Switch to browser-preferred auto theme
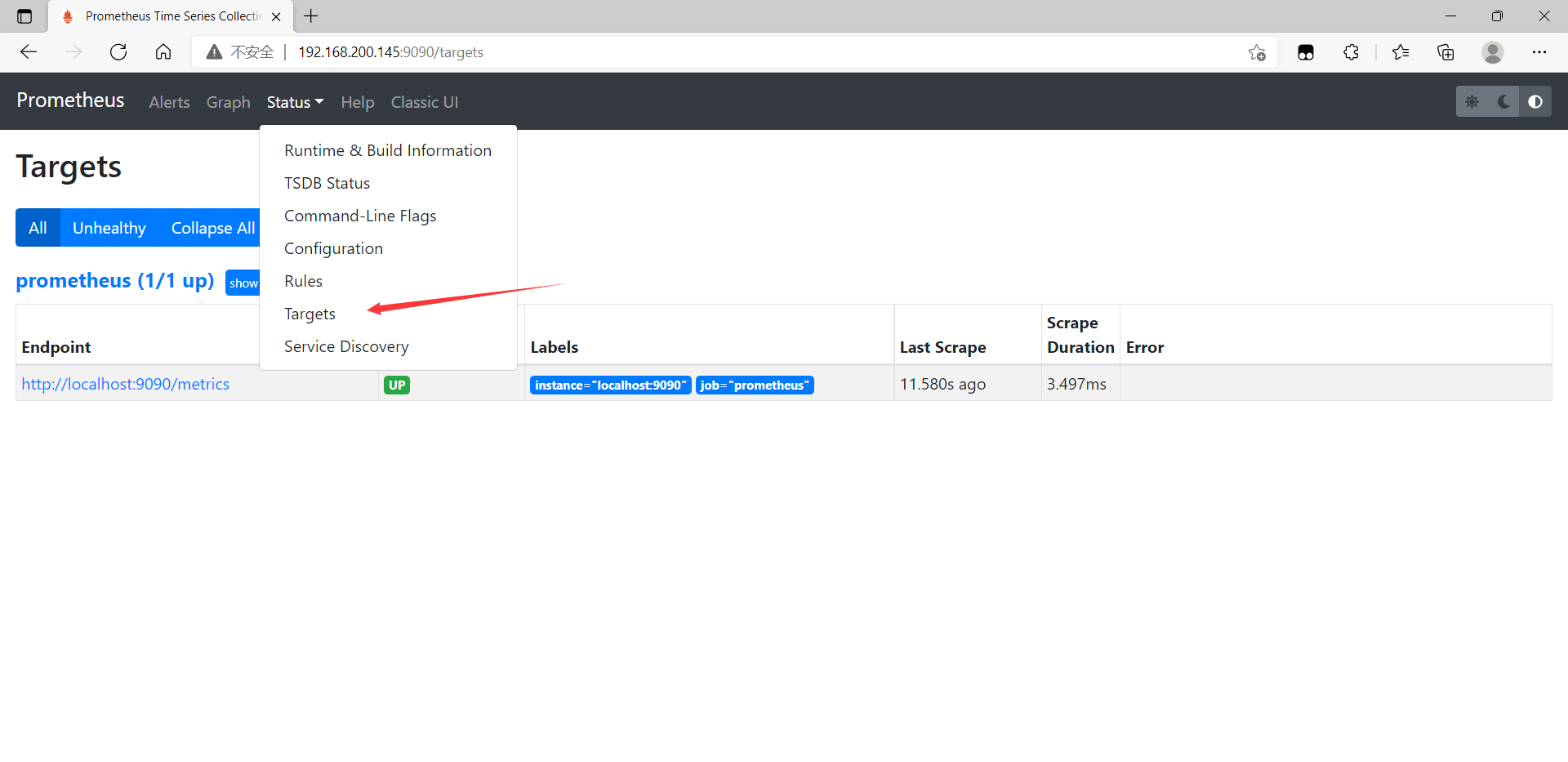The image size is (1568, 762). 1535,101
